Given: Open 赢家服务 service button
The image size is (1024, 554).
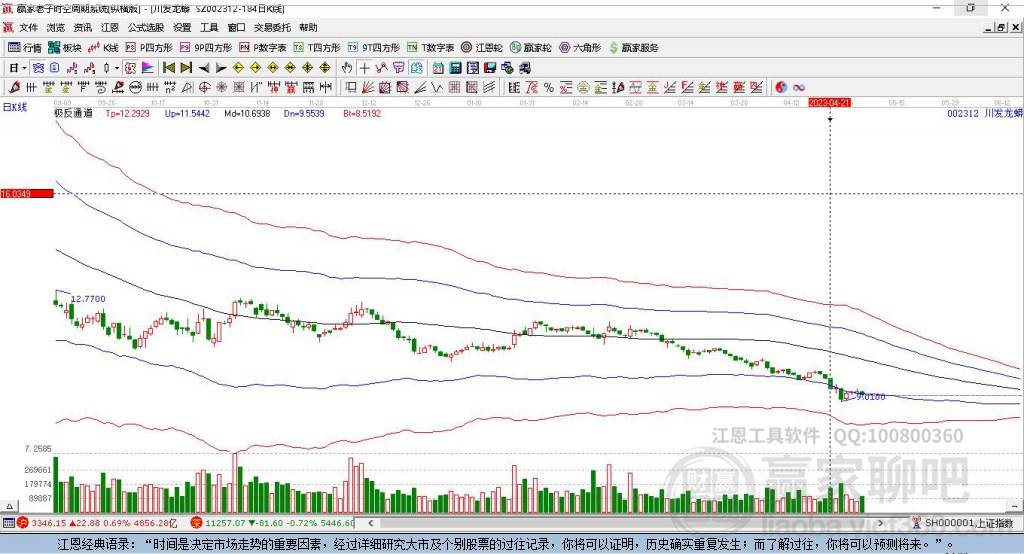Looking at the screenshot, I should [x=633, y=48].
